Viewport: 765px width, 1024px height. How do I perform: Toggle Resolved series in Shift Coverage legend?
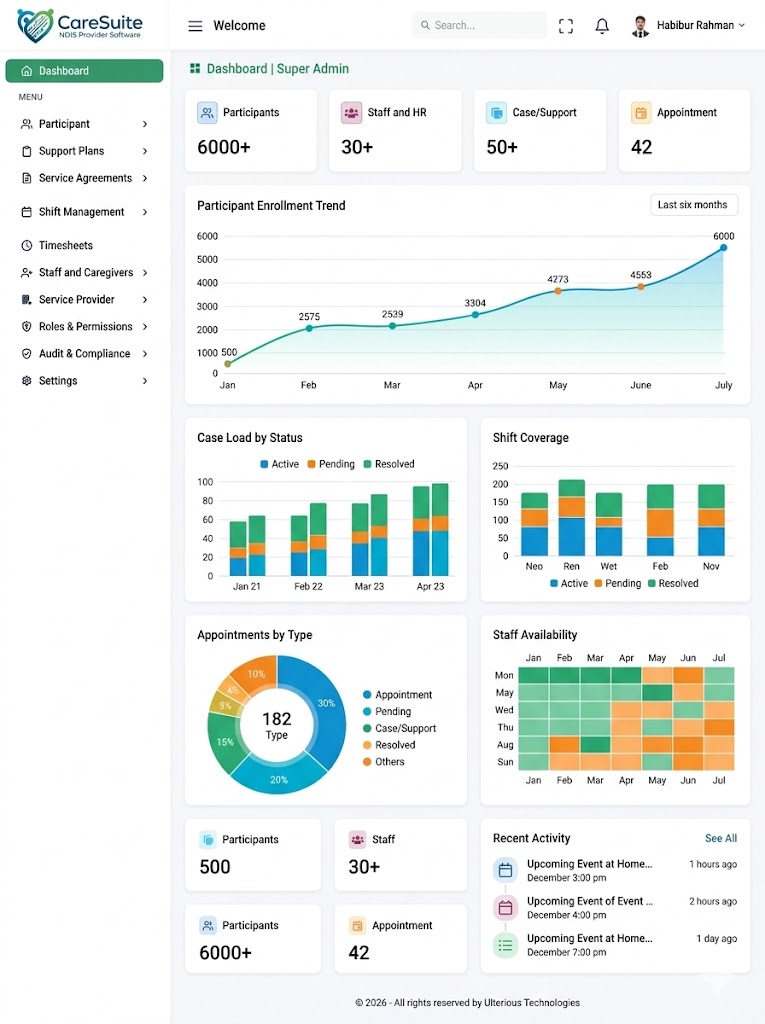pos(673,583)
